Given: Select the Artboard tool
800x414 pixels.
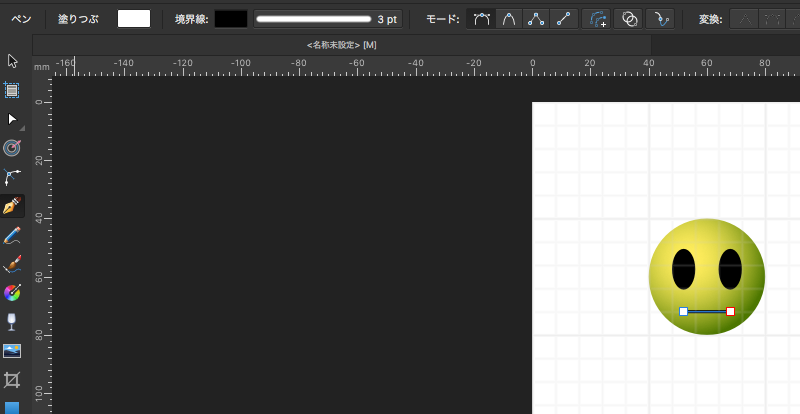Looking at the screenshot, I should point(12,90).
